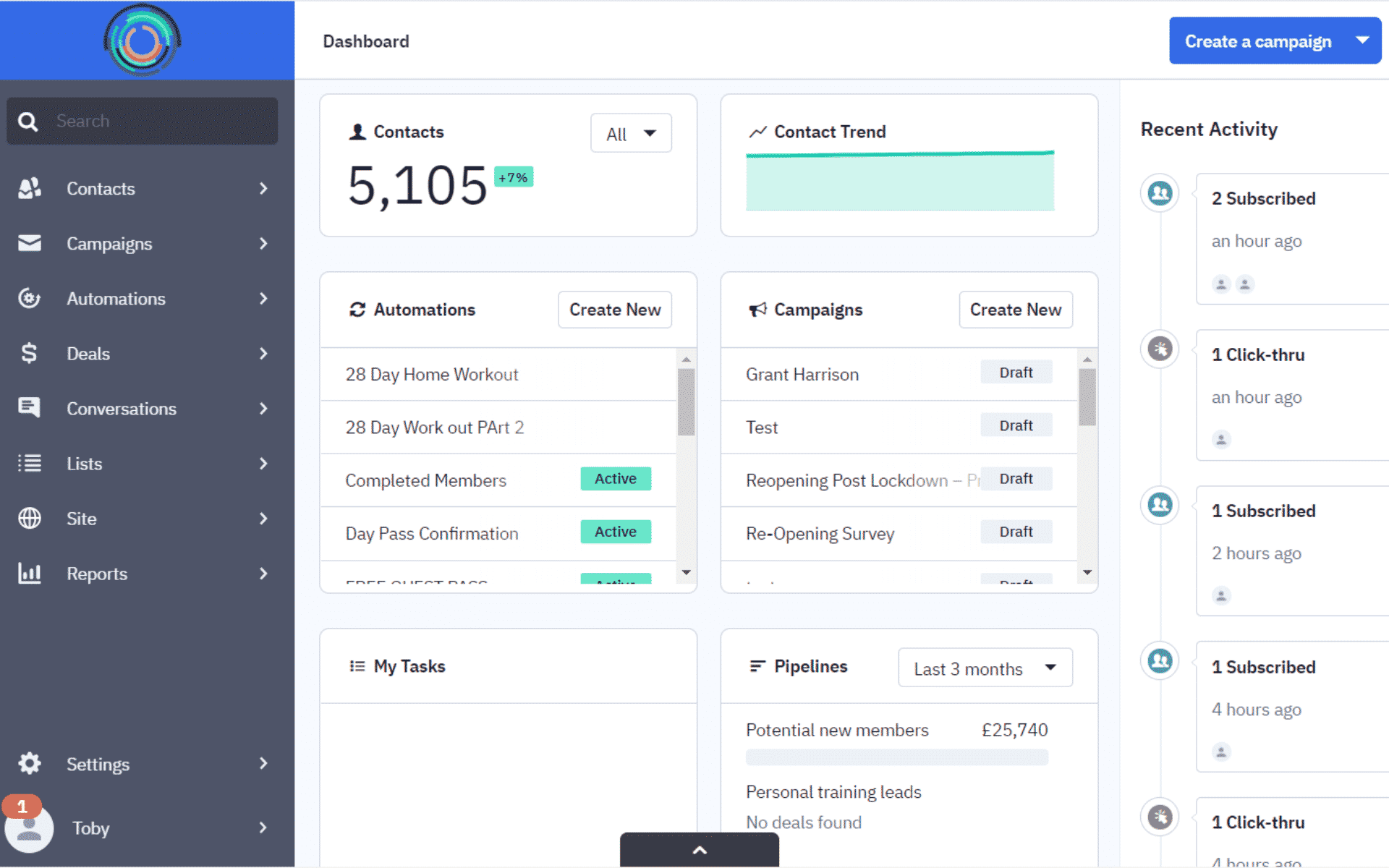The height and width of the screenshot is (868, 1389).
Task: Click the Lists icon in the sidebar
Action: (x=29, y=463)
